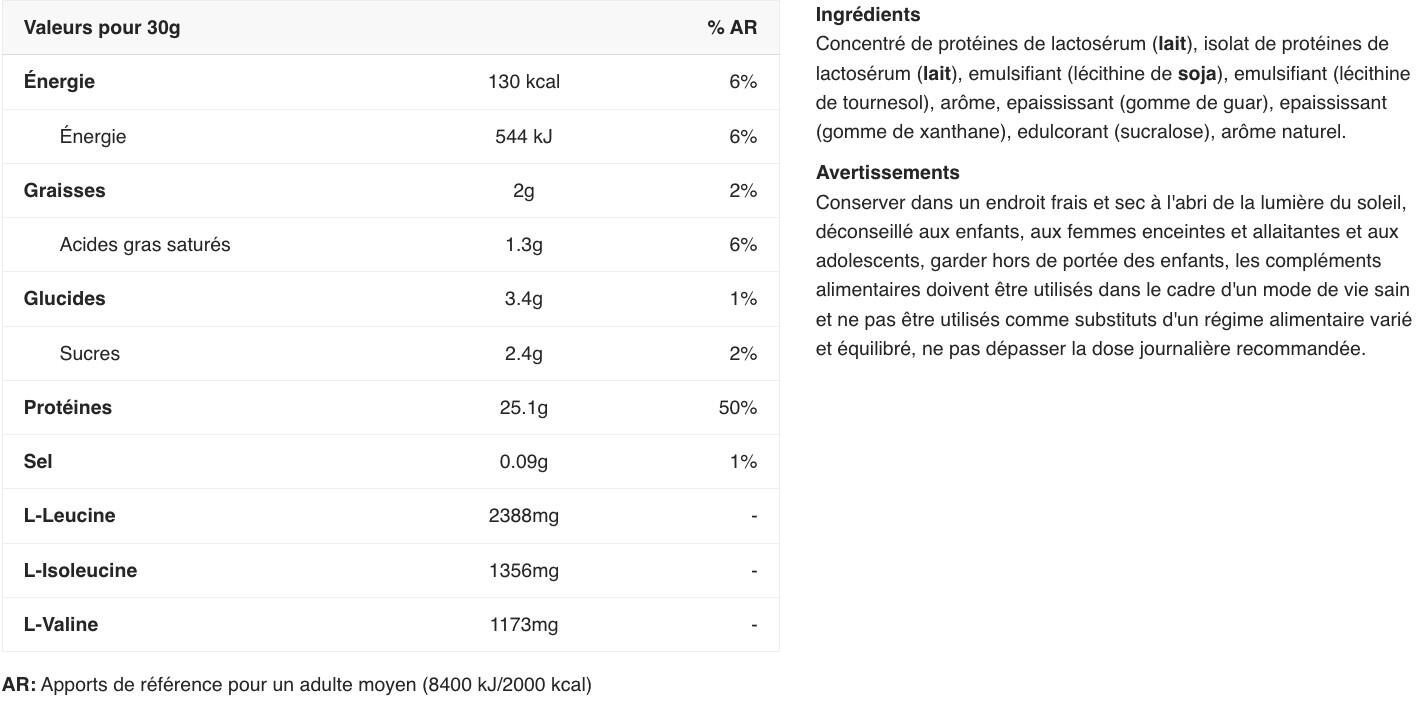Click the 'AR:' footnote label
Screen dimensions: 1426x702
tap(19, 685)
